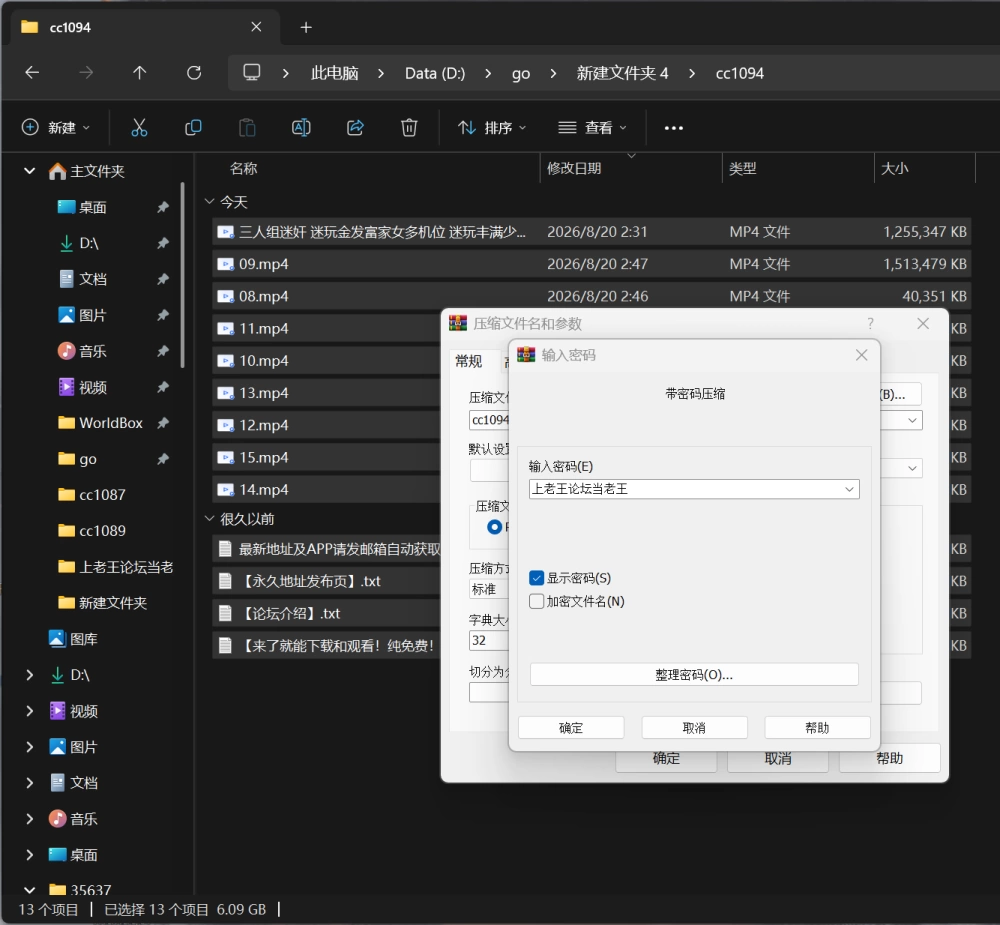Image resolution: width=1000 pixels, height=925 pixels.
Task: Click 取消 in 输入密码 dialog
Action: pyautogui.click(x=694, y=727)
